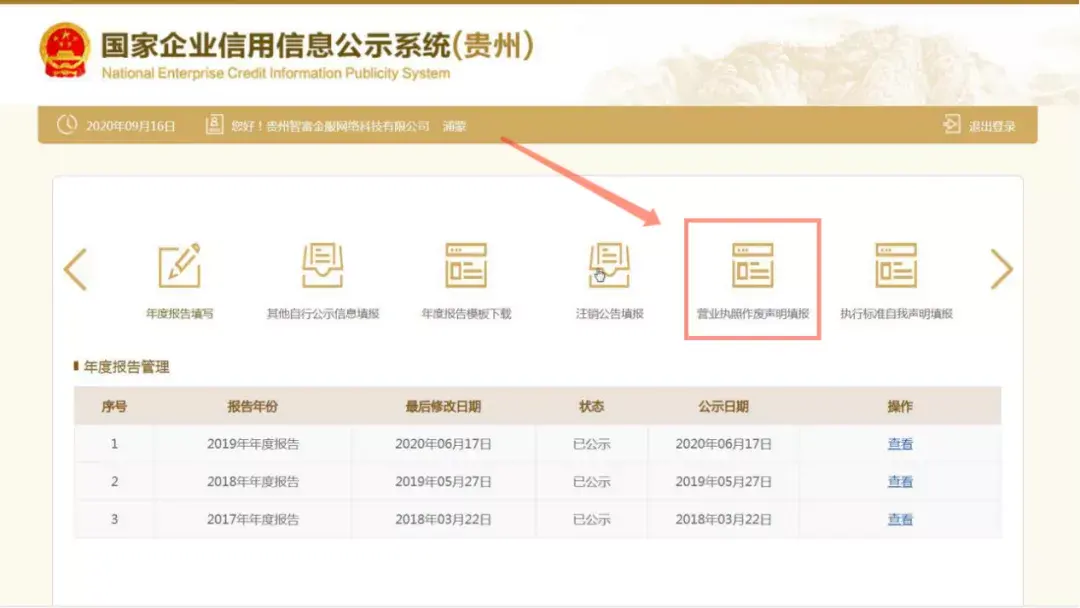This screenshot has width=1080, height=608.
Task: Open the 年度报告填写 icon
Action: tap(180, 267)
